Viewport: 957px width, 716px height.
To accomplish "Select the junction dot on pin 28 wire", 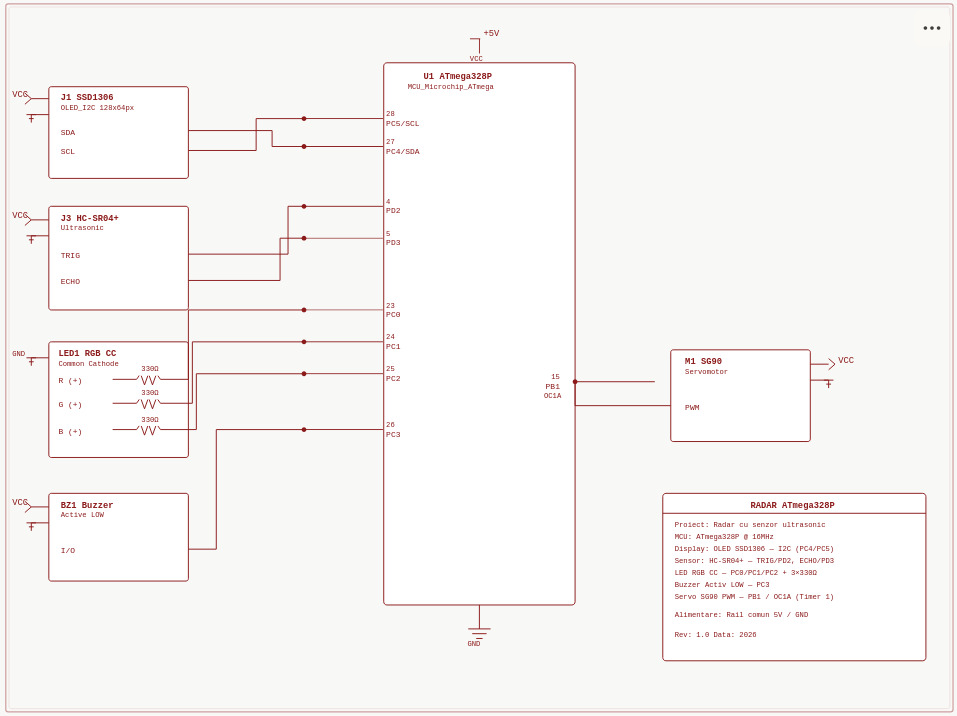I will coord(304,118).
